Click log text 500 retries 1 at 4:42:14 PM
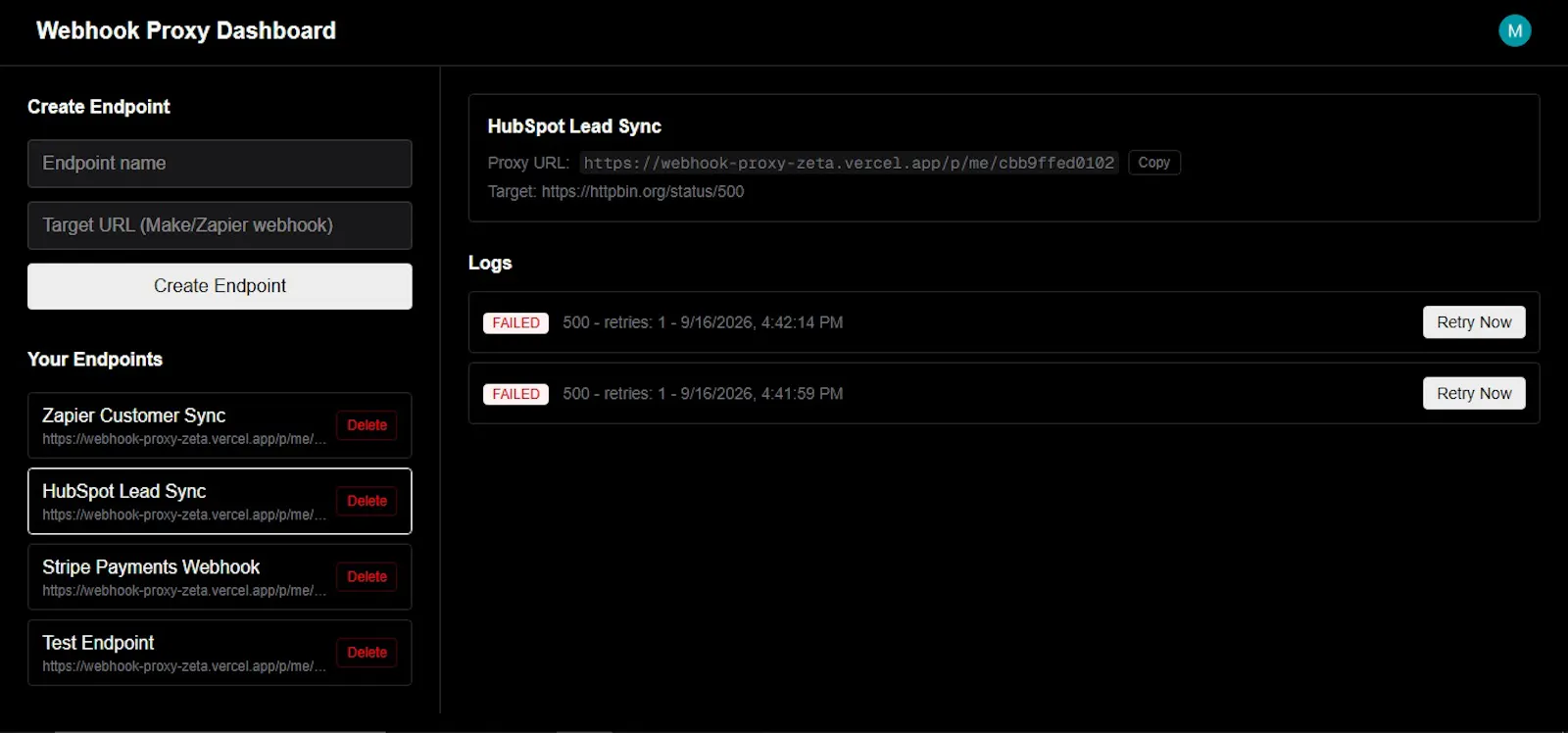1568x733 pixels. [703, 322]
